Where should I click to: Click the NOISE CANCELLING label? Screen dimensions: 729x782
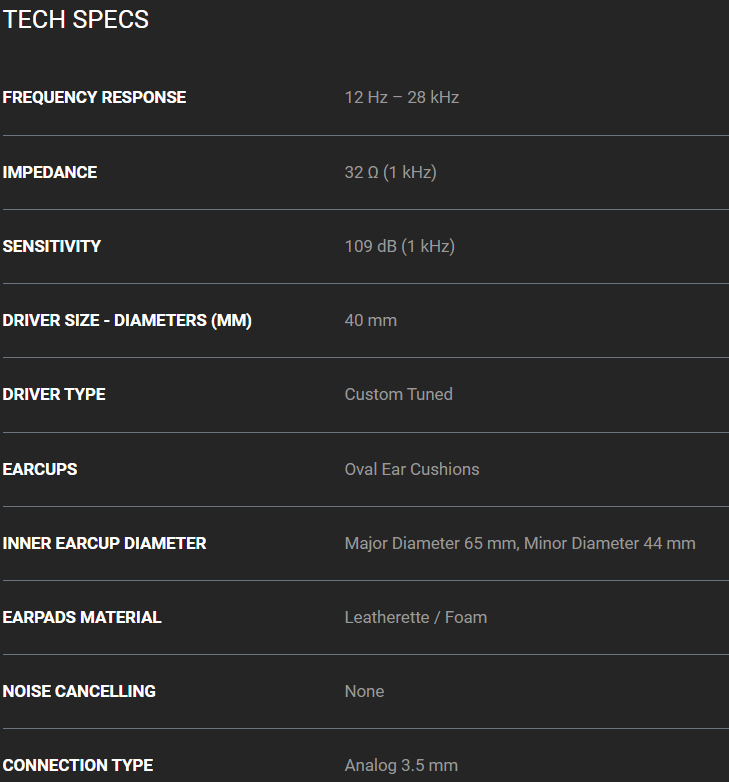tap(79, 691)
